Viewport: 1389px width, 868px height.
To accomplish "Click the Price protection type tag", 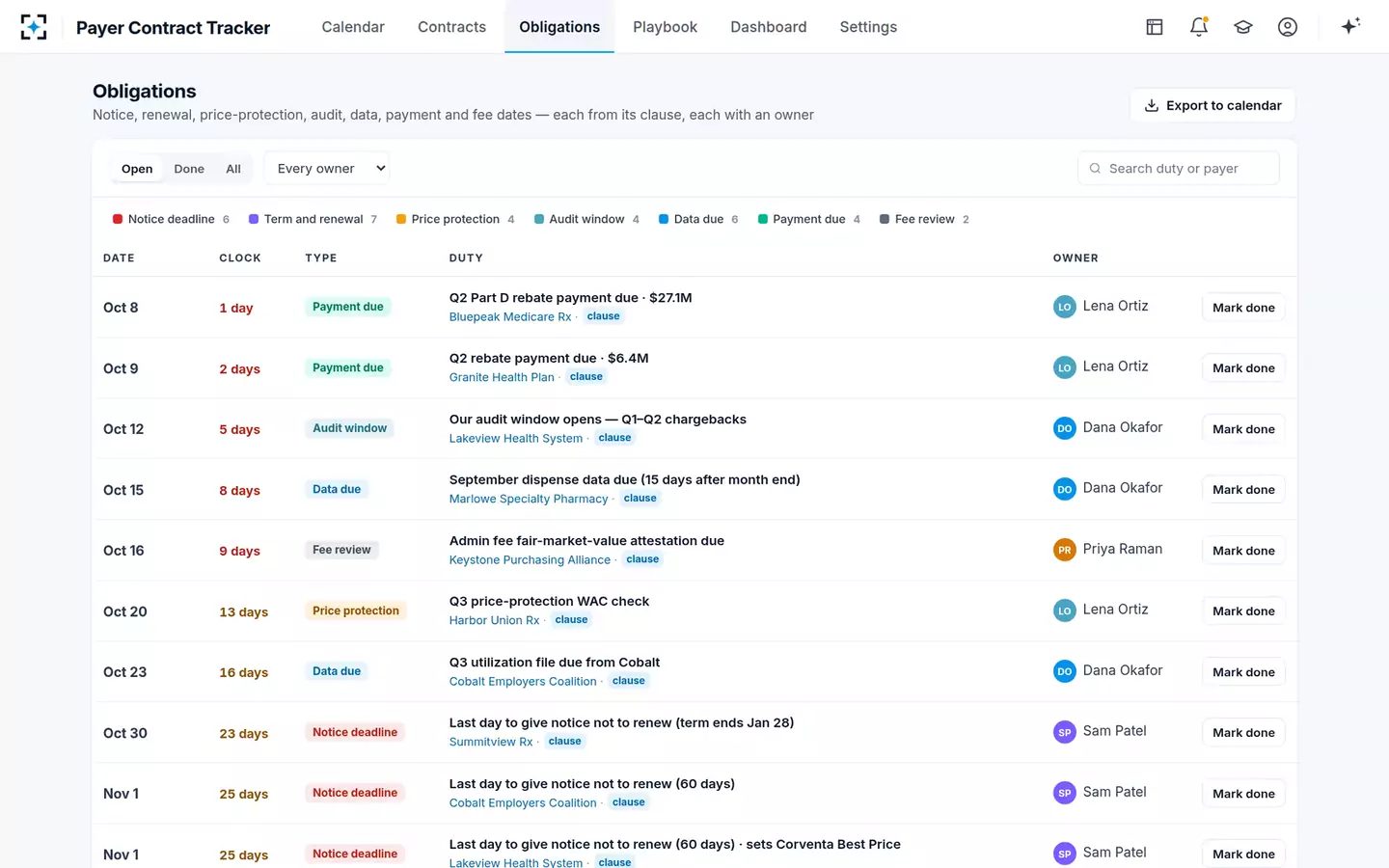I will (x=356, y=610).
